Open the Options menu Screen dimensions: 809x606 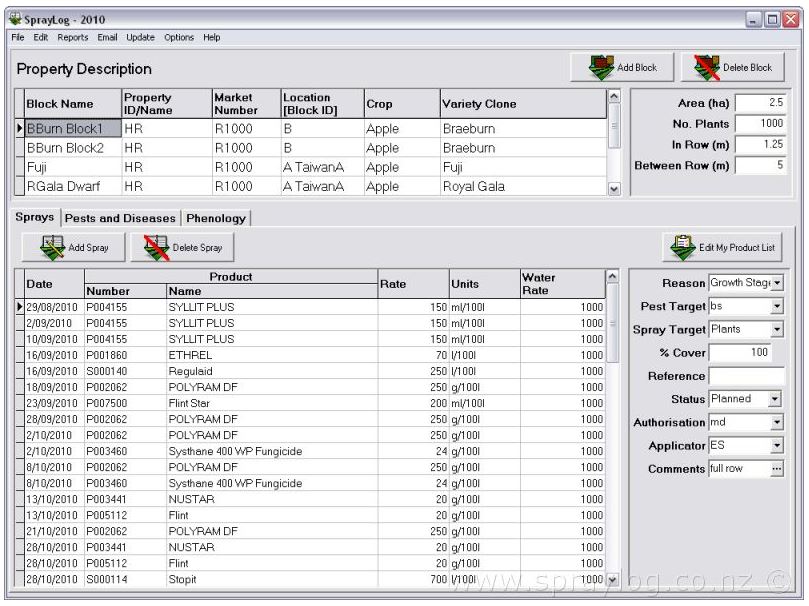pos(179,38)
